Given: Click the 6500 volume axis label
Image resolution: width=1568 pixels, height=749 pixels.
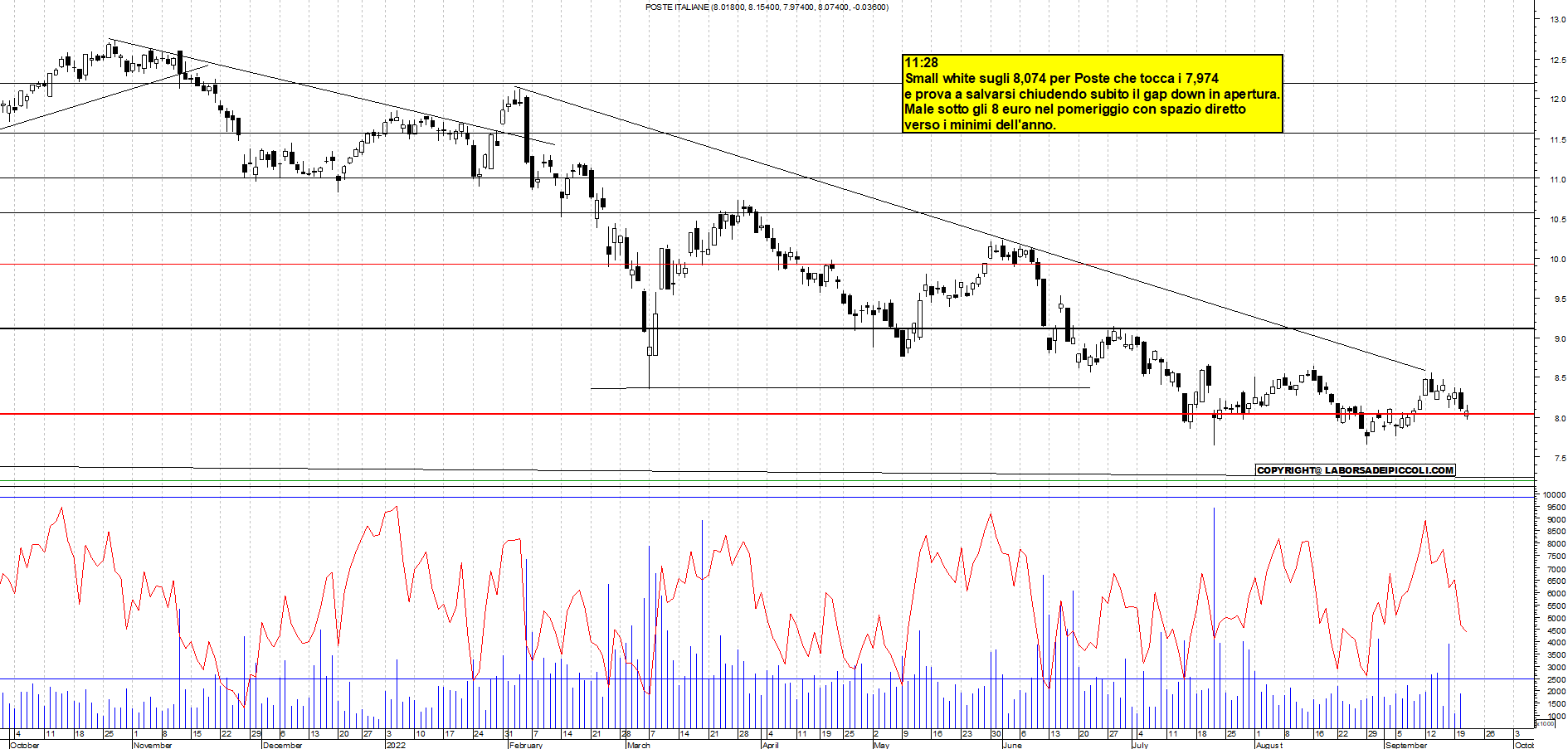Looking at the screenshot, I should tap(1556, 582).
